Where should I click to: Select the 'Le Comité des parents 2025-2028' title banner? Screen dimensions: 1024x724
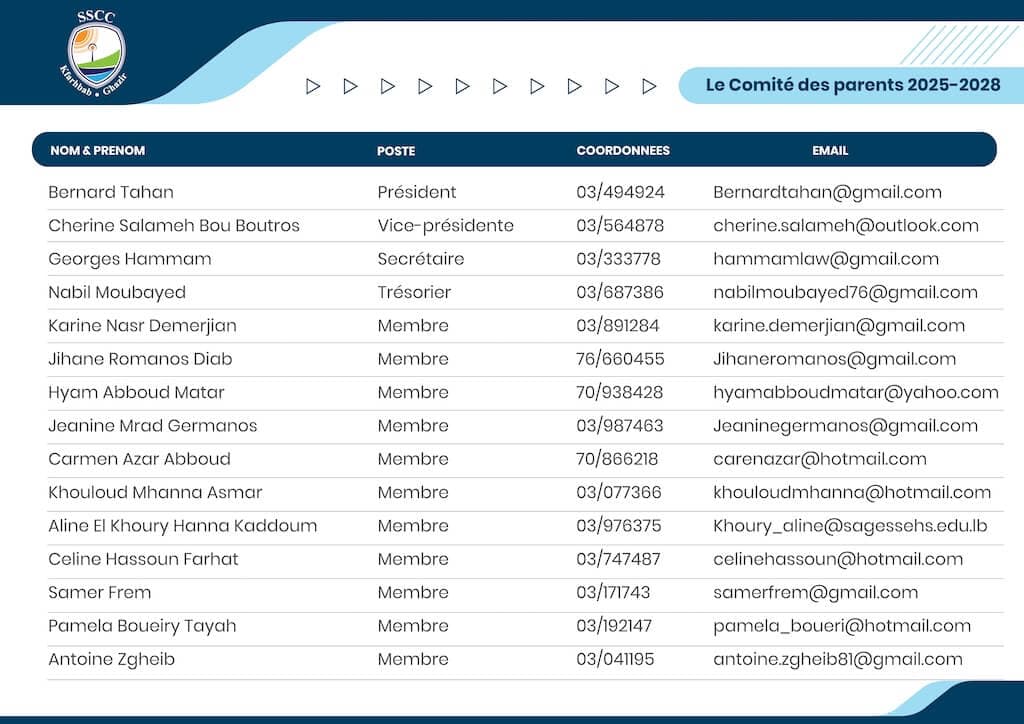coord(852,85)
